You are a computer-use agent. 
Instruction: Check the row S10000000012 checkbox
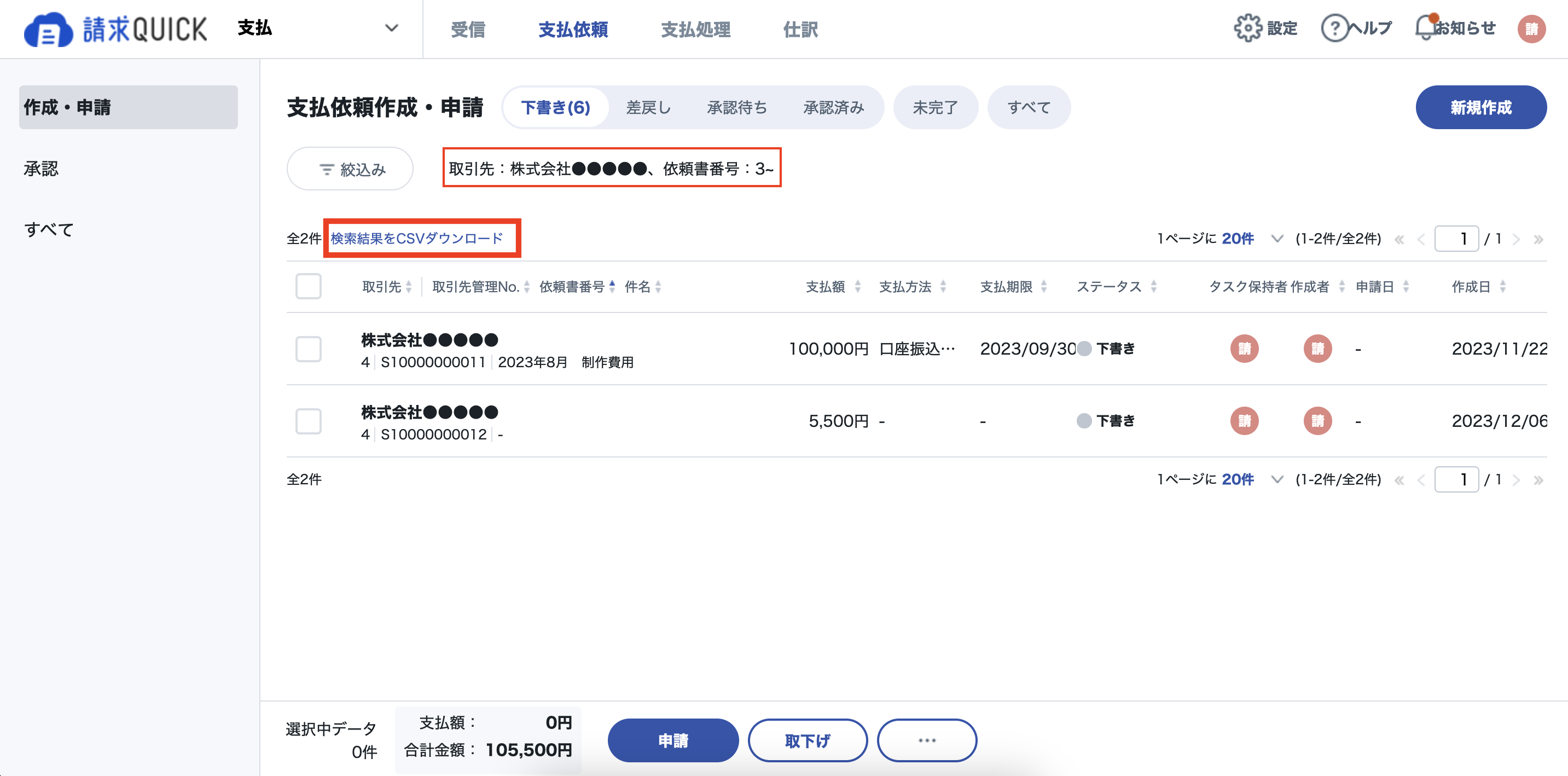308,421
